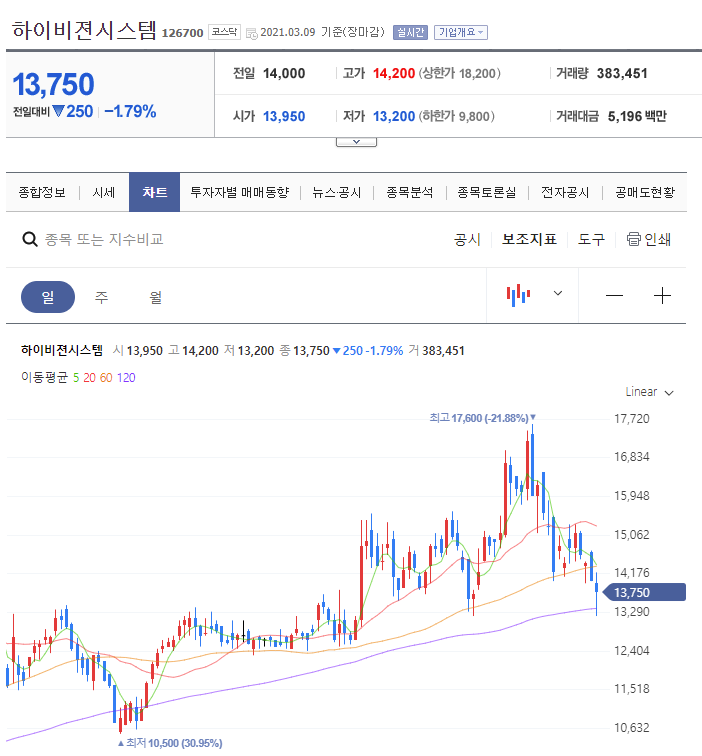Toggle the 5-day moving average color label
This screenshot has width=702, height=756.
pyautogui.click(x=76, y=378)
